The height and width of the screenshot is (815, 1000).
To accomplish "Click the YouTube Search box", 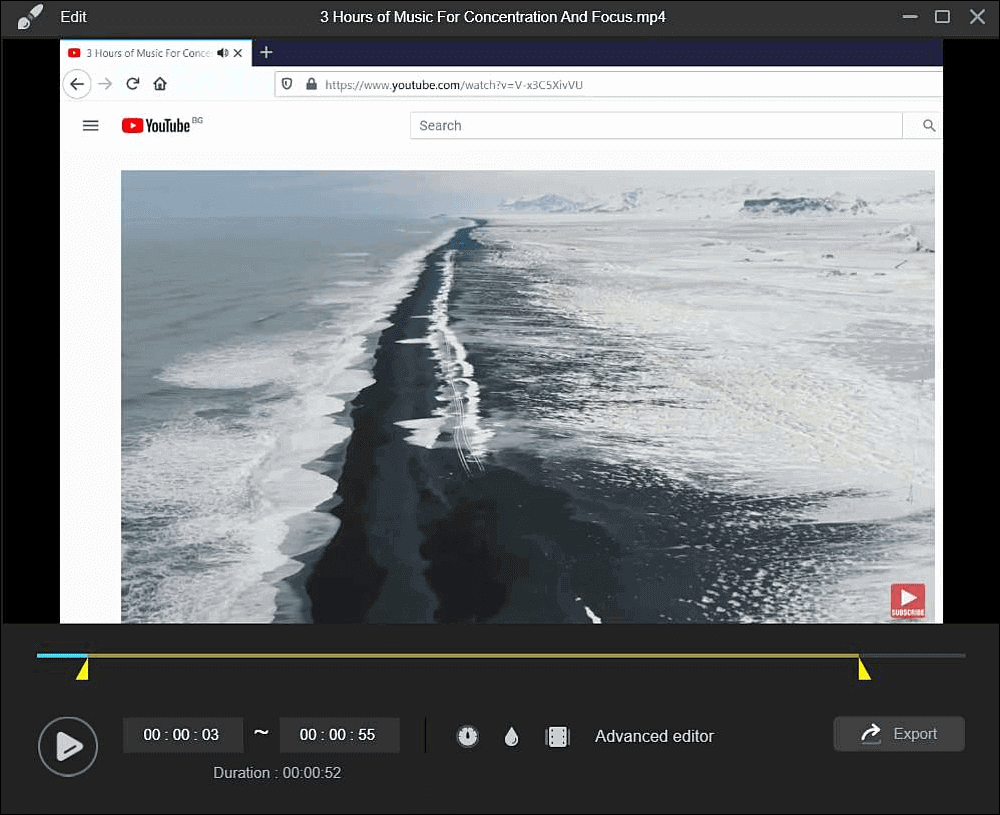I will (x=655, y=126).
